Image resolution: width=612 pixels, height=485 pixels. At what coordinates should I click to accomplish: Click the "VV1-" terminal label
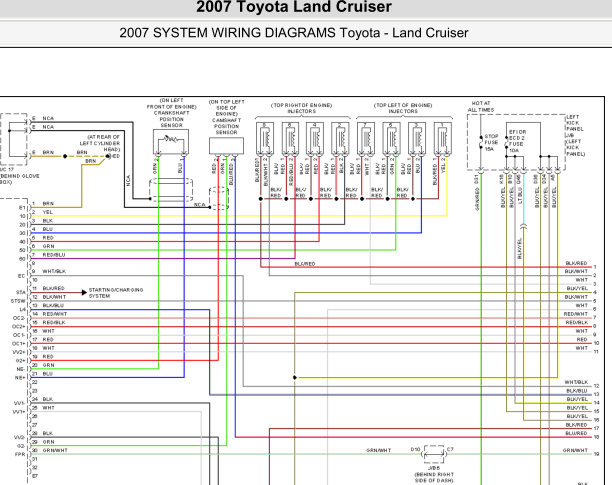point(19,403)
